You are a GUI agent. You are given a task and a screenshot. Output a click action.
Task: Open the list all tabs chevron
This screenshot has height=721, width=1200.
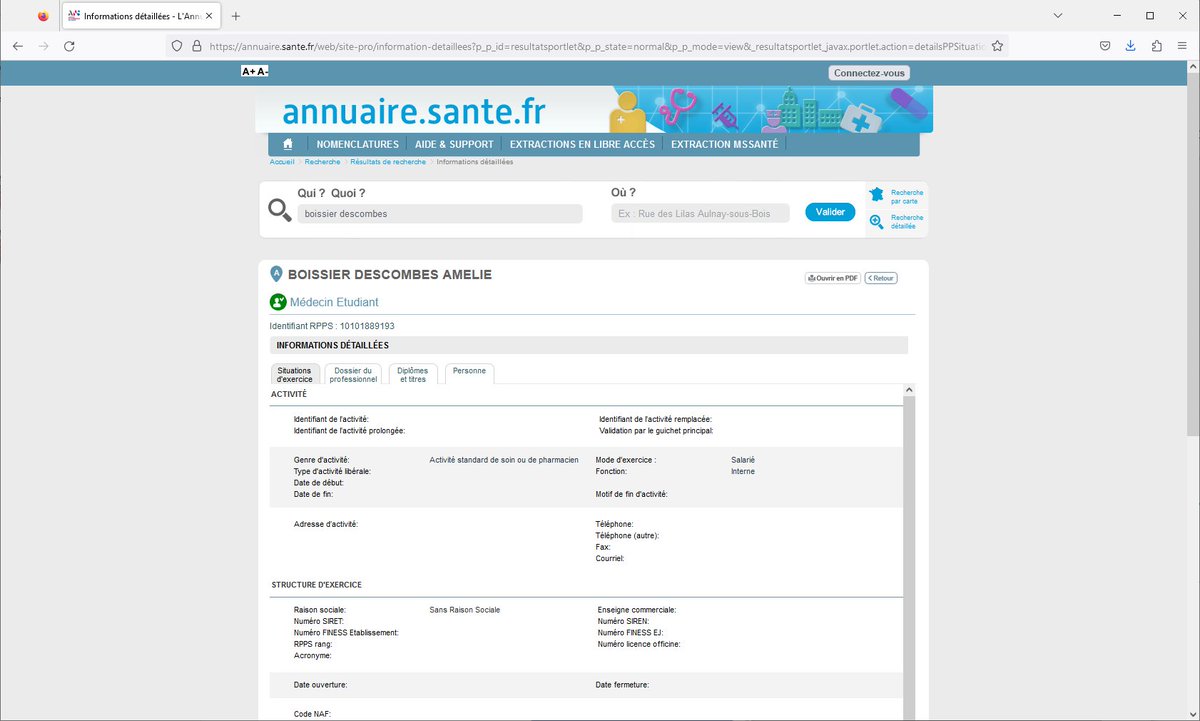[1058, 16]
